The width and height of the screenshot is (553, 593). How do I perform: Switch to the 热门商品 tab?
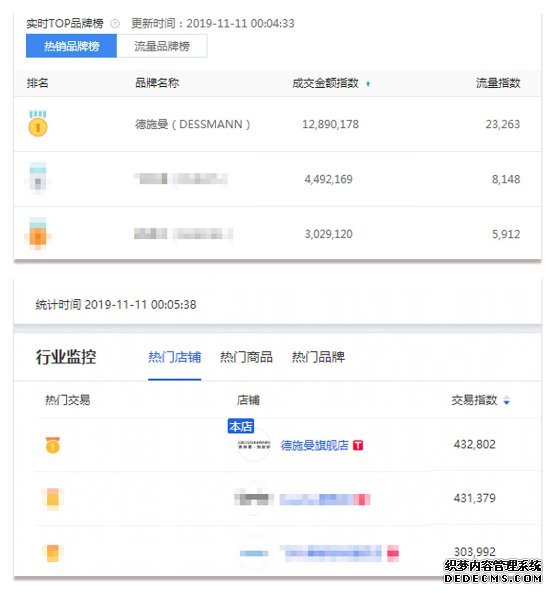(246, 357)
